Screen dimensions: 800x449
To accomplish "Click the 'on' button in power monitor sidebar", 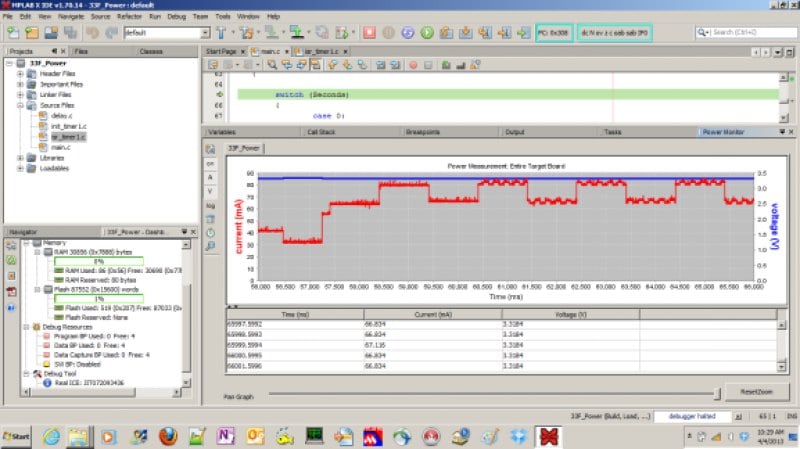I will (x=211, y=163).
